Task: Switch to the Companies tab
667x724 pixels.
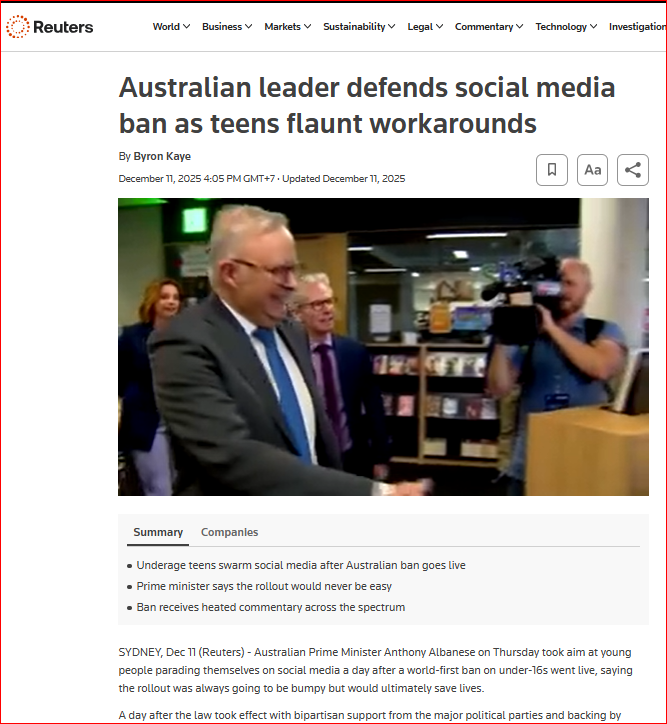Action: pos(229,532)
